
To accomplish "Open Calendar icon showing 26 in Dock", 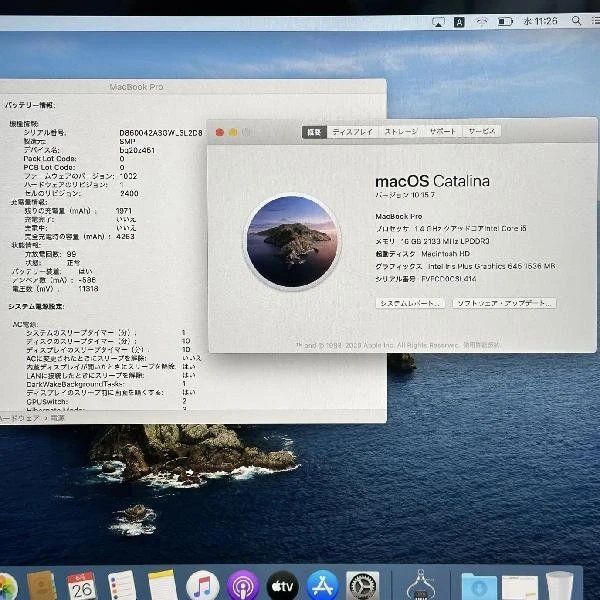I will [x=81, y=585].
